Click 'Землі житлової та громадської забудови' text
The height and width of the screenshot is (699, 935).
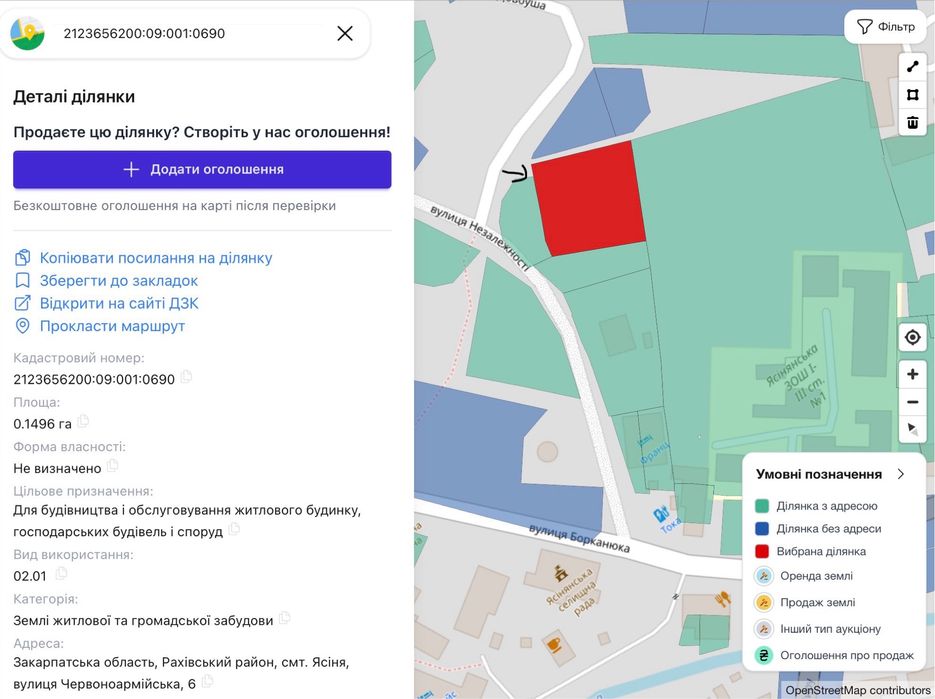(143, 621)
